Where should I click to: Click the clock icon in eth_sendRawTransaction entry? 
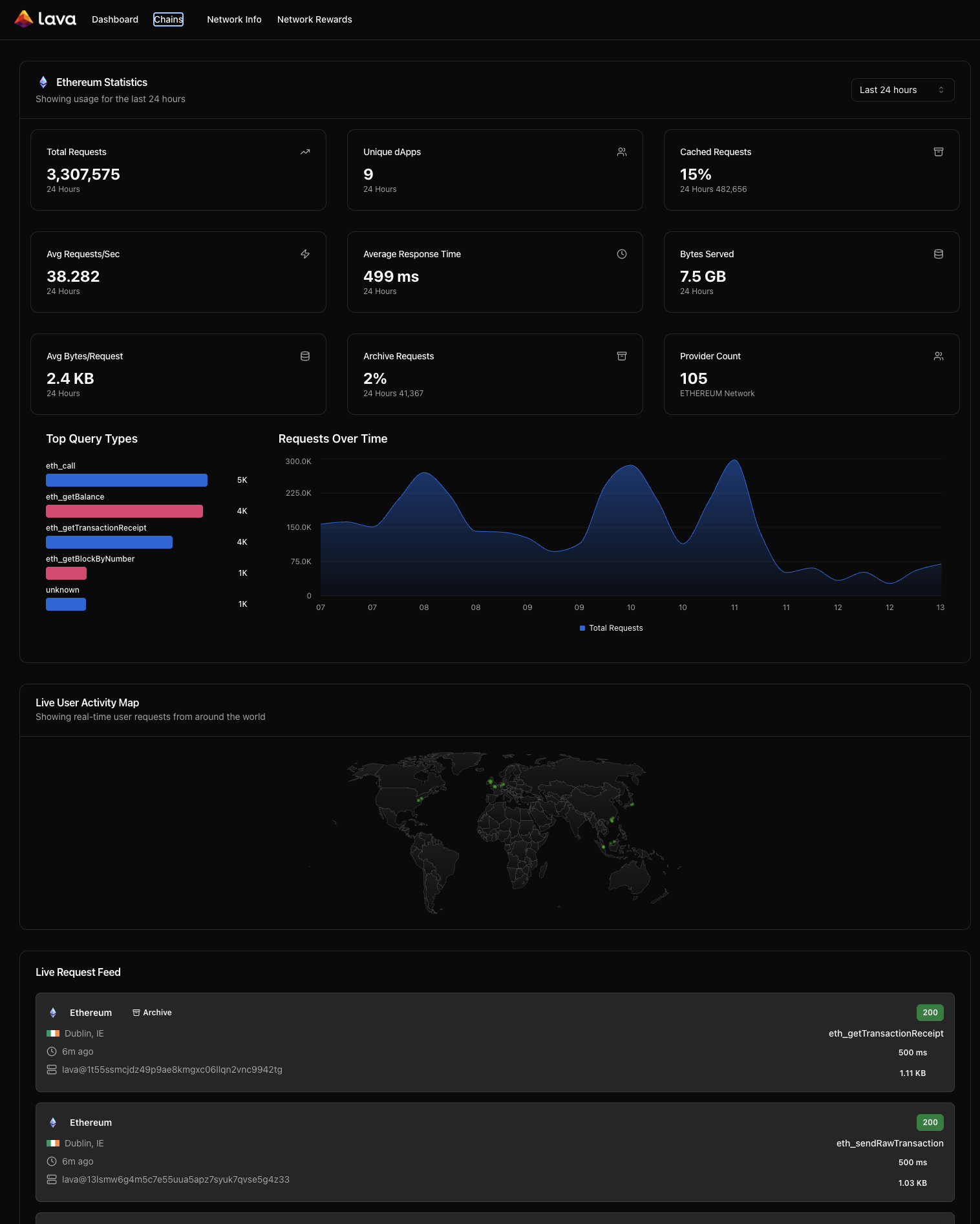[52, 1161]
